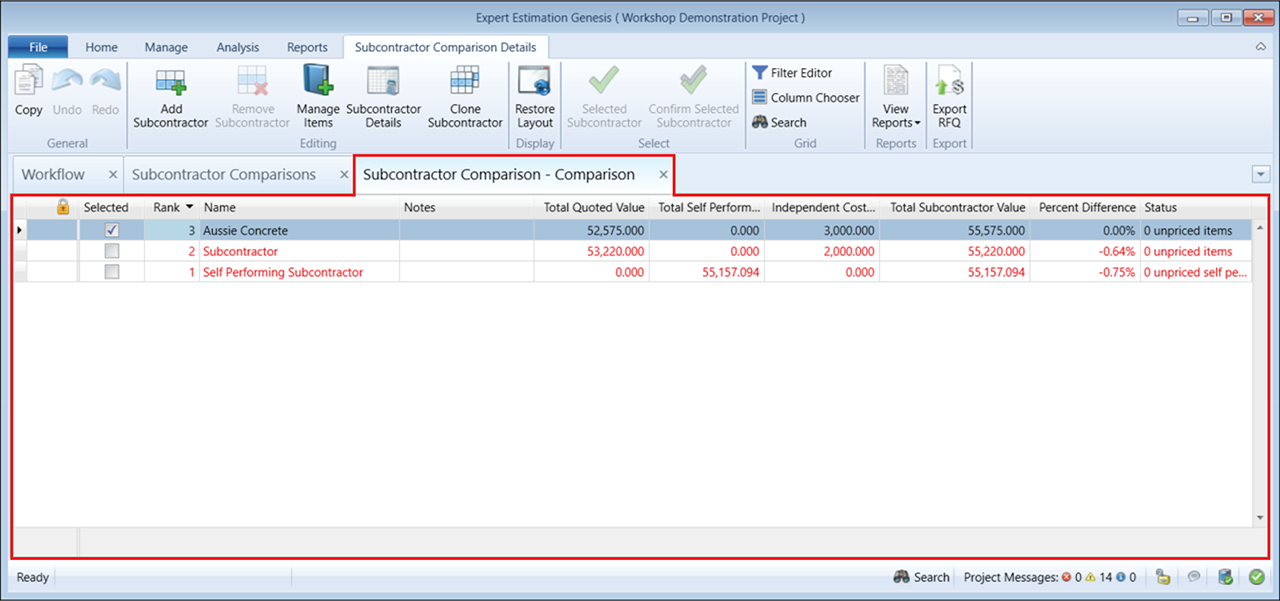Image resolution: width=1280 pixels, height=601 pixels.
Task: Tick the Selected checkbox for Subcontractor row
Action: [112, 251]
